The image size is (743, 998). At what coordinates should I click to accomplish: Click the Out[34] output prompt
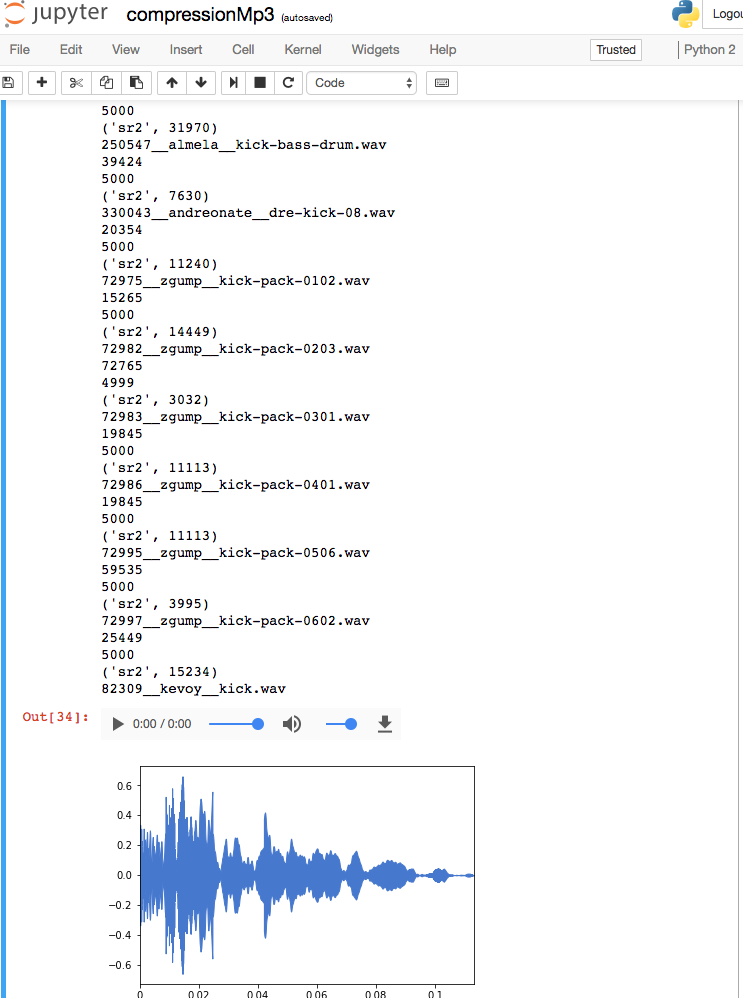click(x=55, y=717)
